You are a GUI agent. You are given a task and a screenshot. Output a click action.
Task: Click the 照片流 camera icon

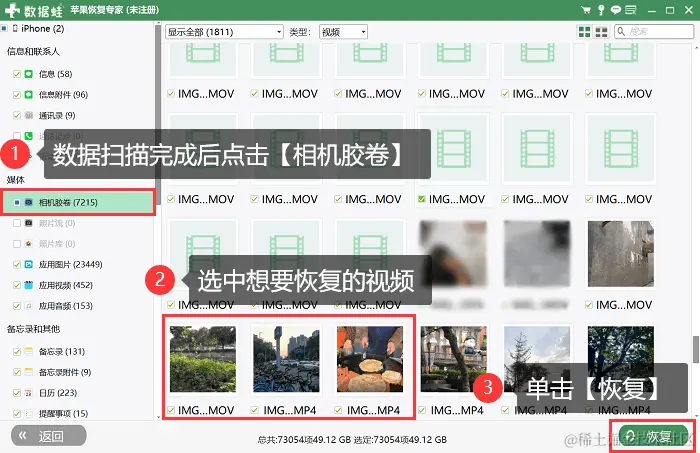click(29, 223)
